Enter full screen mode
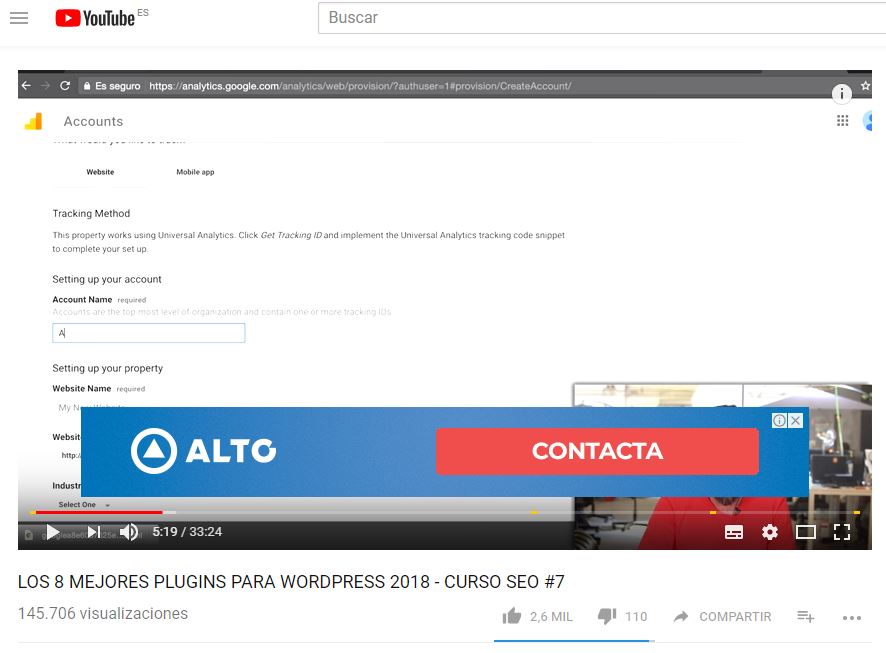Screen dimensions: 886x653 (842, 532)
